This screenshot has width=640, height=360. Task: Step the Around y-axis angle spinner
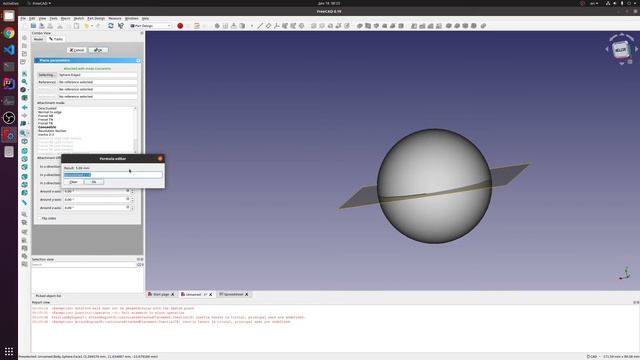point(132,200)
